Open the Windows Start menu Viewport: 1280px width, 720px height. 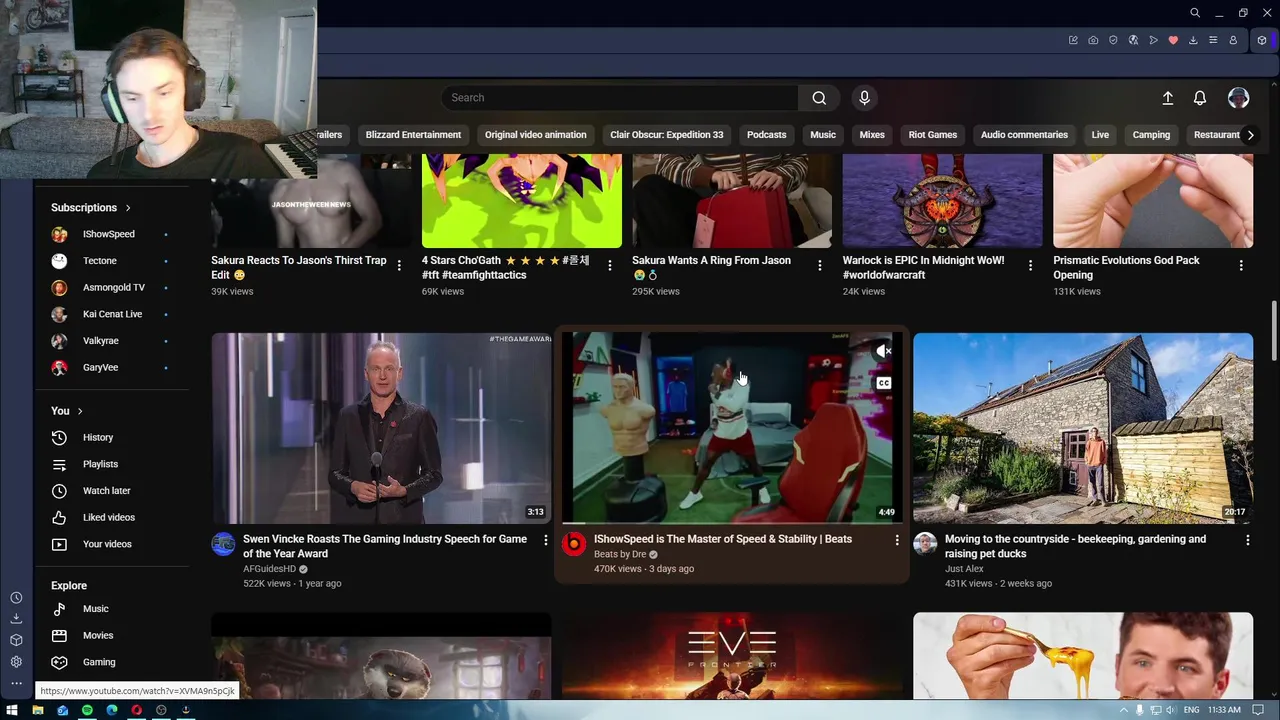click(x=12, y=710)
